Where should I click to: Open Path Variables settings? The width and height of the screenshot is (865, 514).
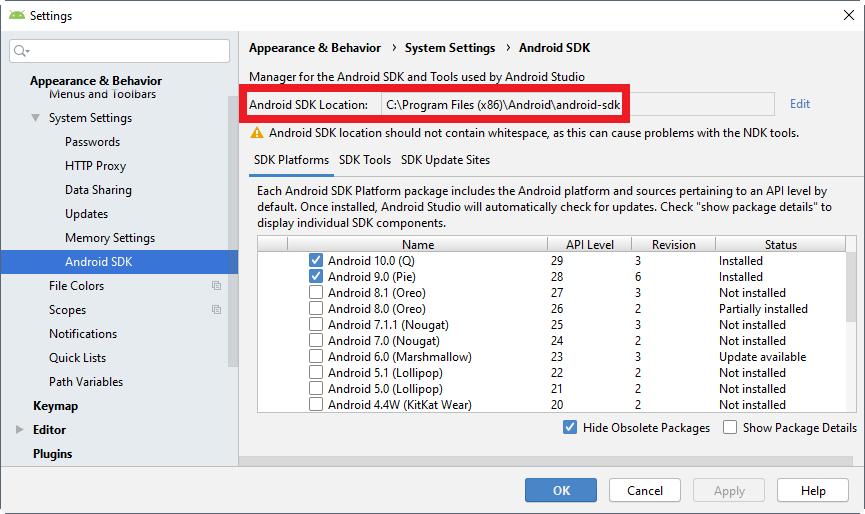[x=86, y=382]
